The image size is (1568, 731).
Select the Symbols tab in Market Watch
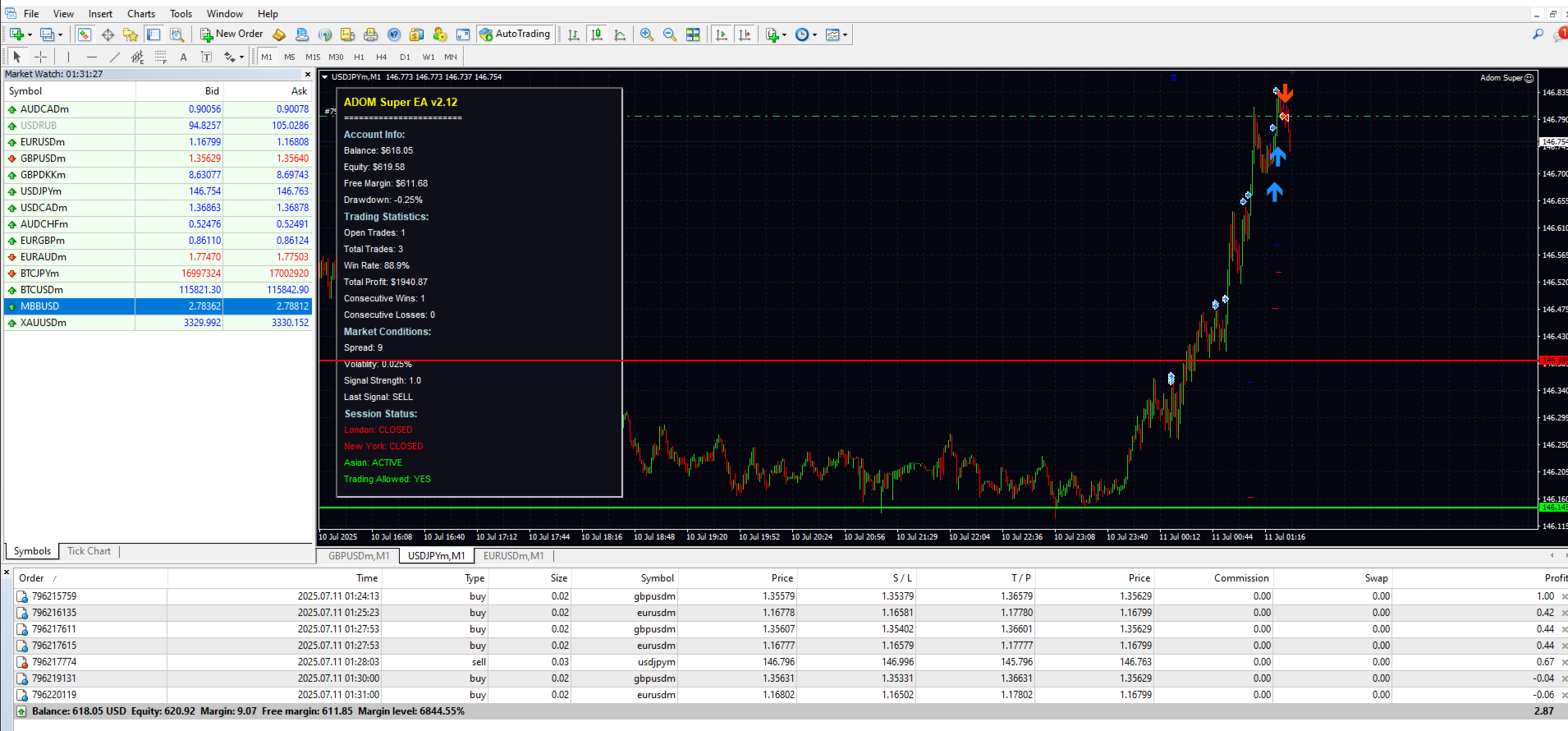pyautogui.click(x=32, y=551)
